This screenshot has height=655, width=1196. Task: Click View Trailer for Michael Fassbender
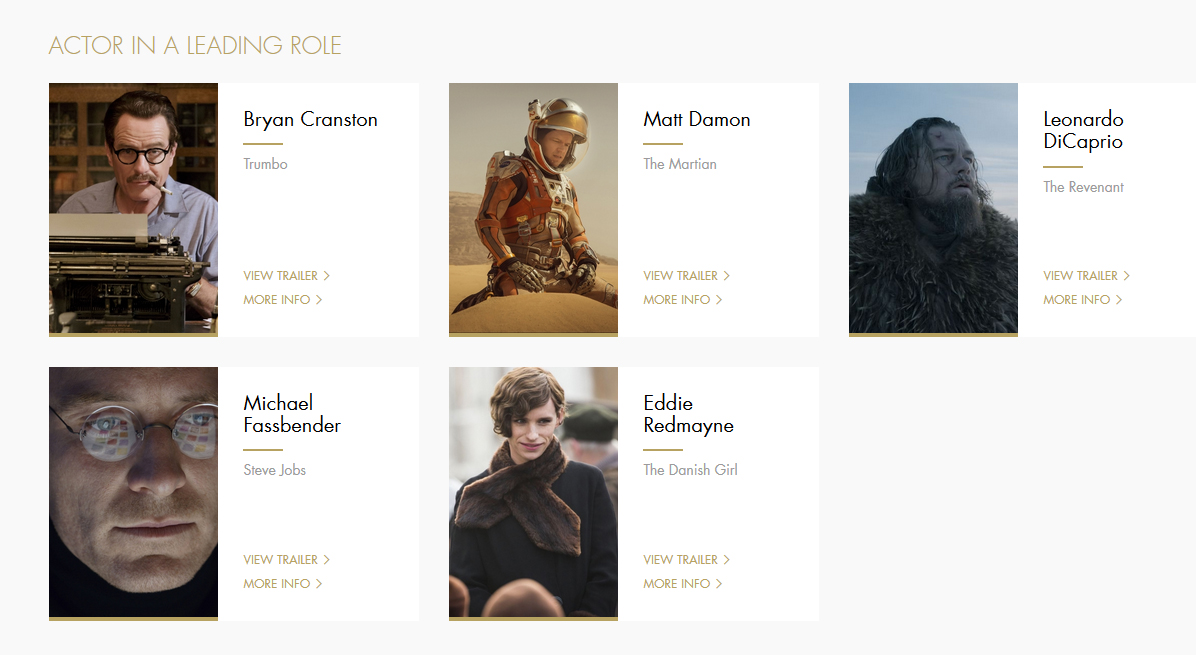[x=287, y=560]
